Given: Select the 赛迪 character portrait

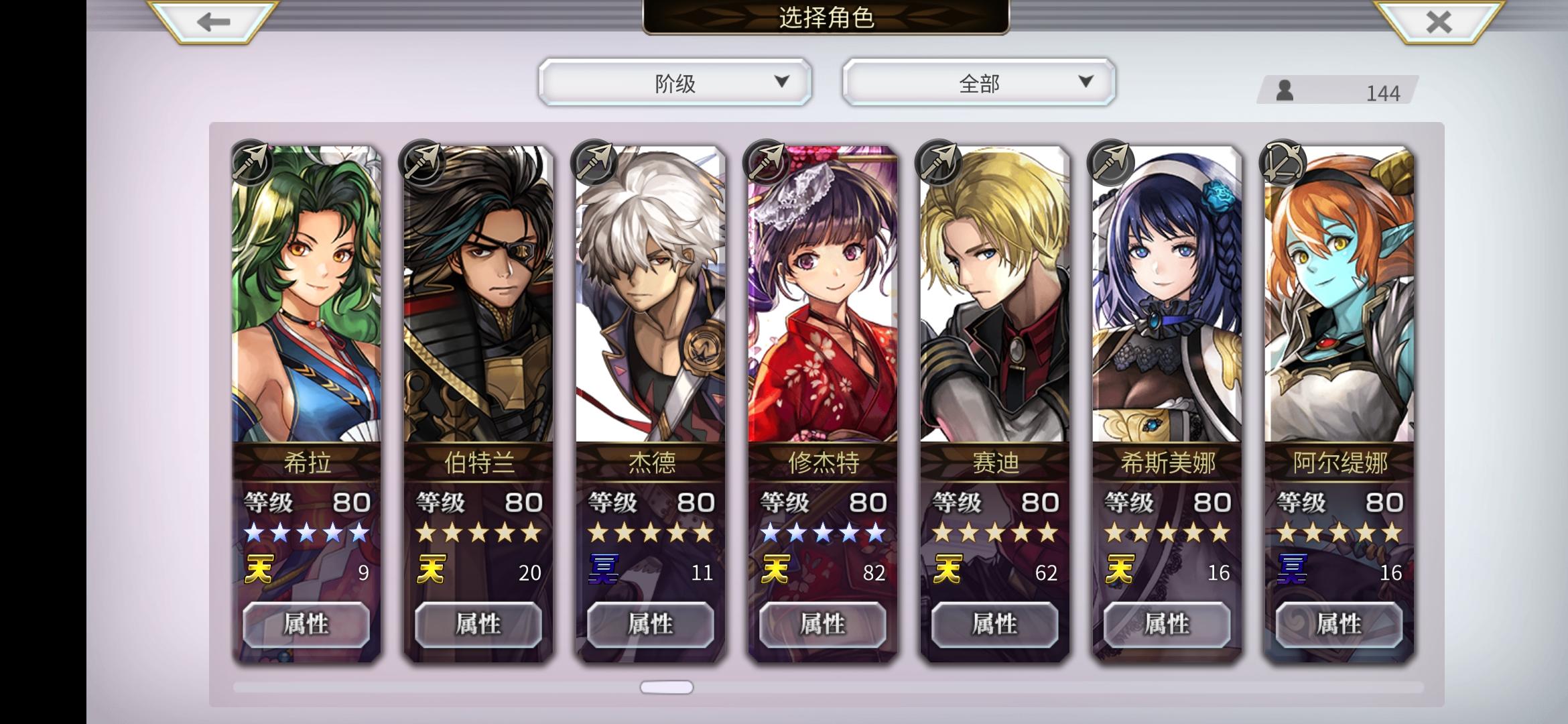Looking at the screenshot, I should 995,294.
